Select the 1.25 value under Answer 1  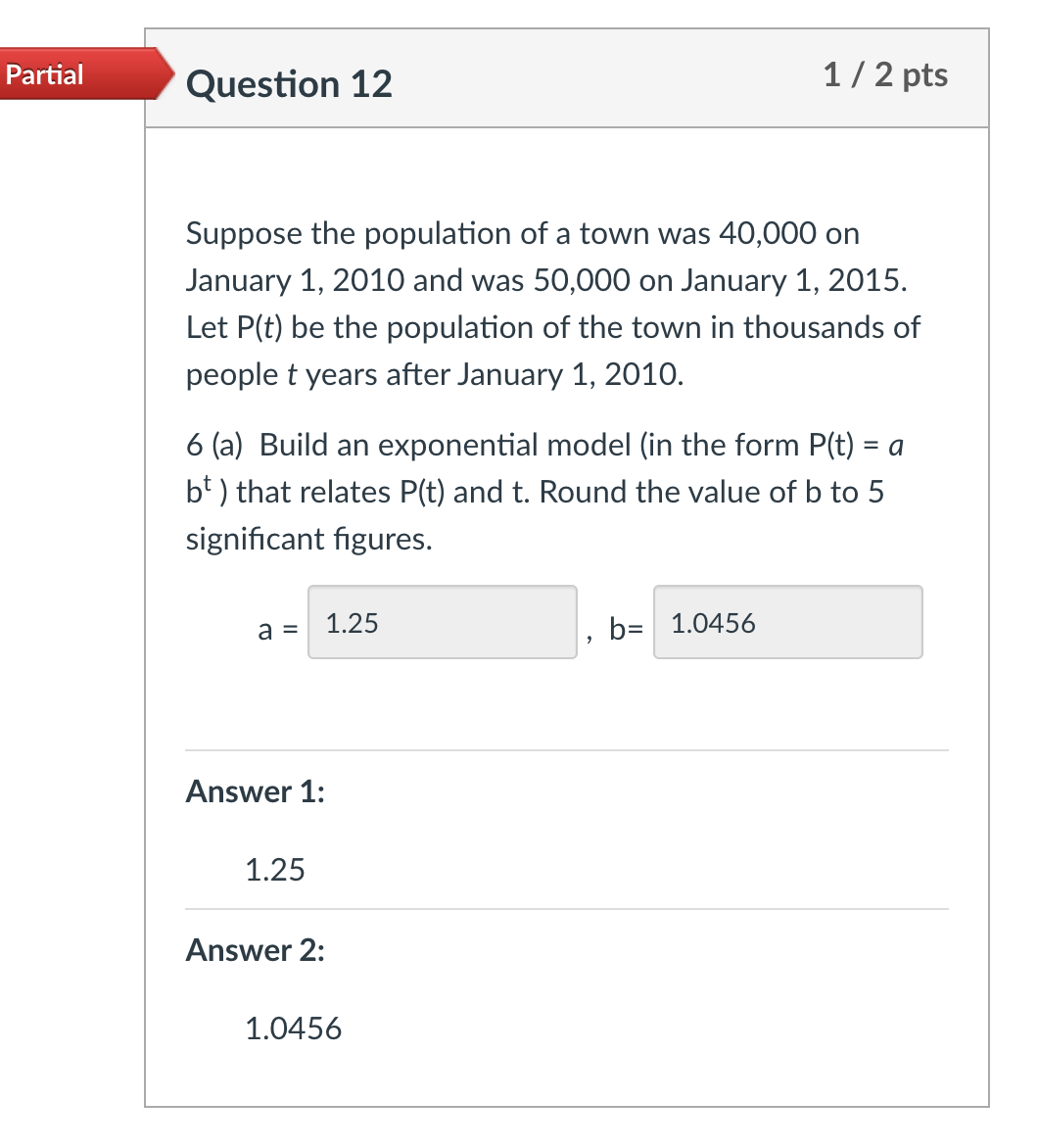click(x=275, y=870)
